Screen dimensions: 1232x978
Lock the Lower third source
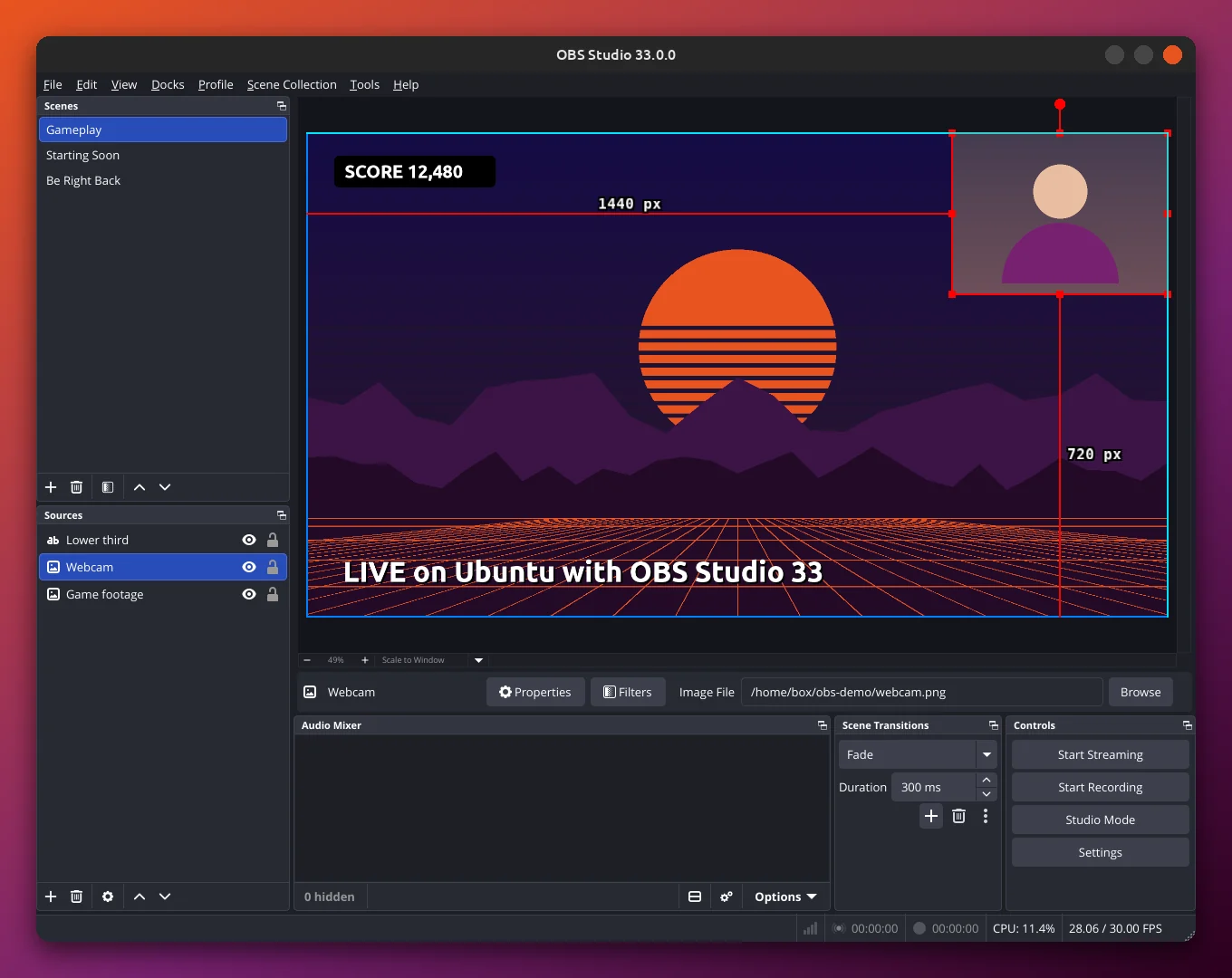(273, 540)
